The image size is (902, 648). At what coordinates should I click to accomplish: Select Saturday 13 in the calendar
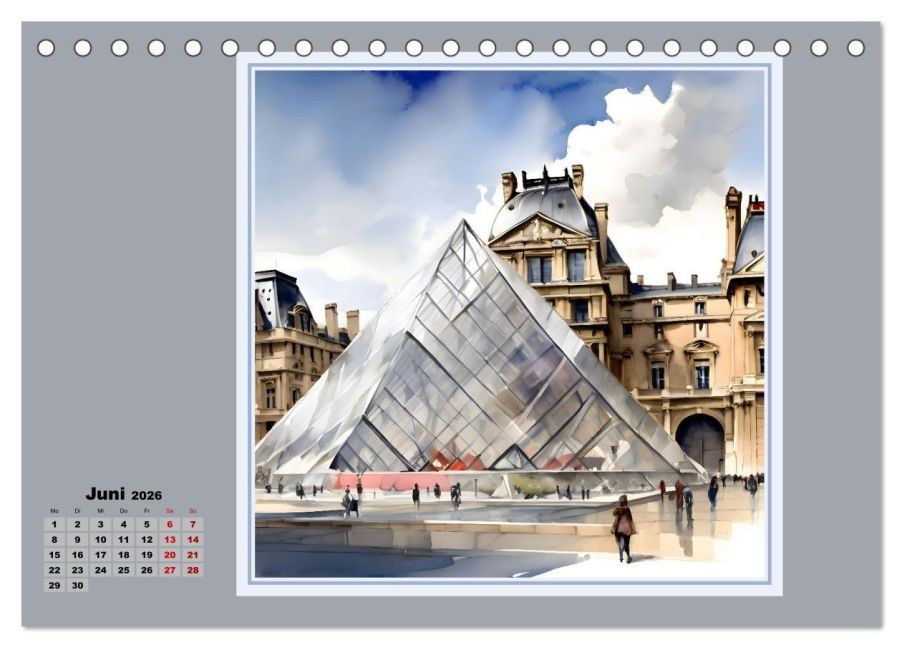[x=170, y=540]
